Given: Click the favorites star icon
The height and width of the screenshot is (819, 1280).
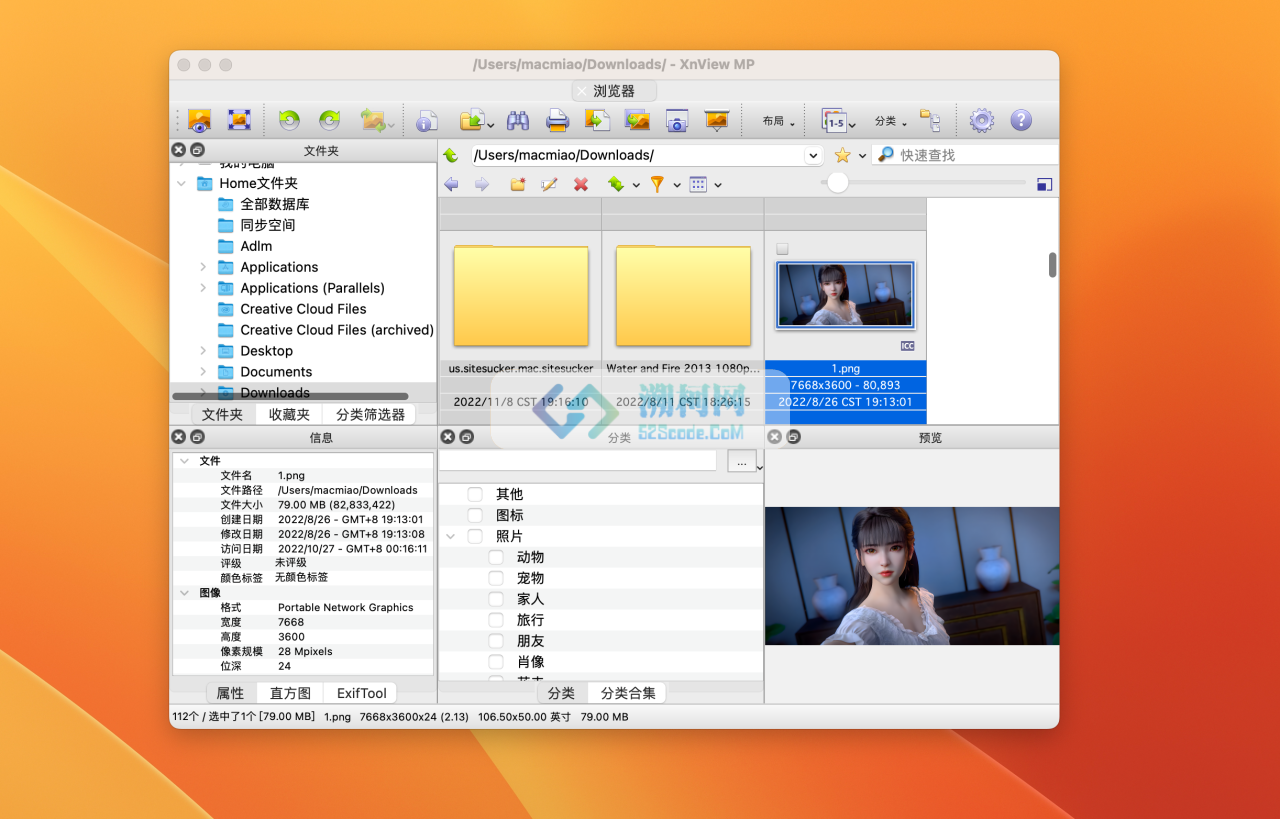Looking at the screenshot, I should [x=842, y=155].
